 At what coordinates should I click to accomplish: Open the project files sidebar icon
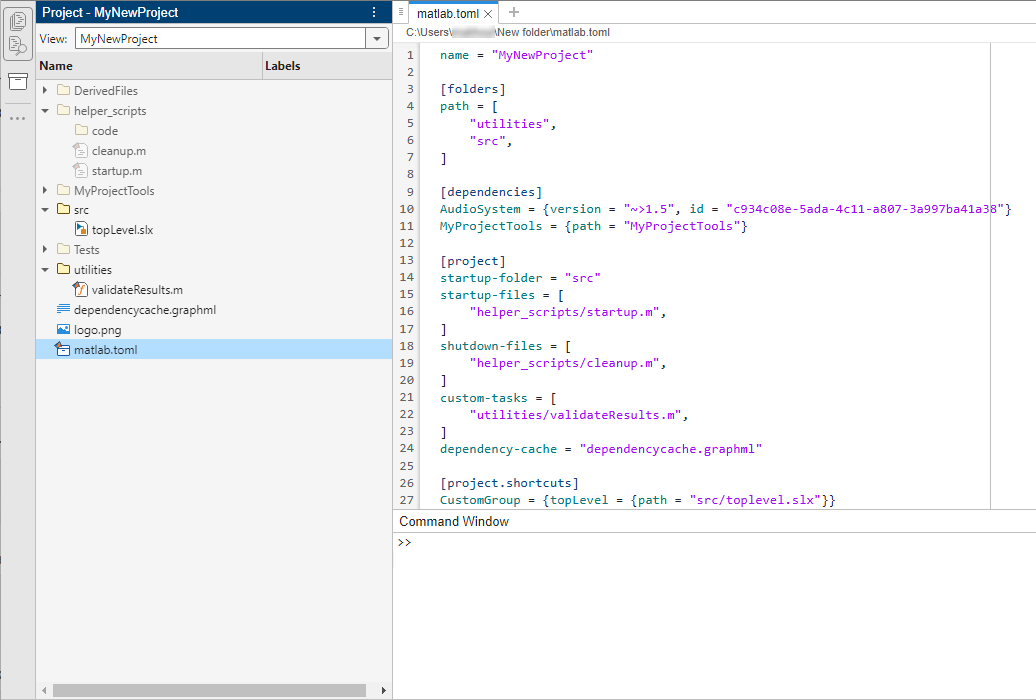pyautogui.click(x=18, y=20)
